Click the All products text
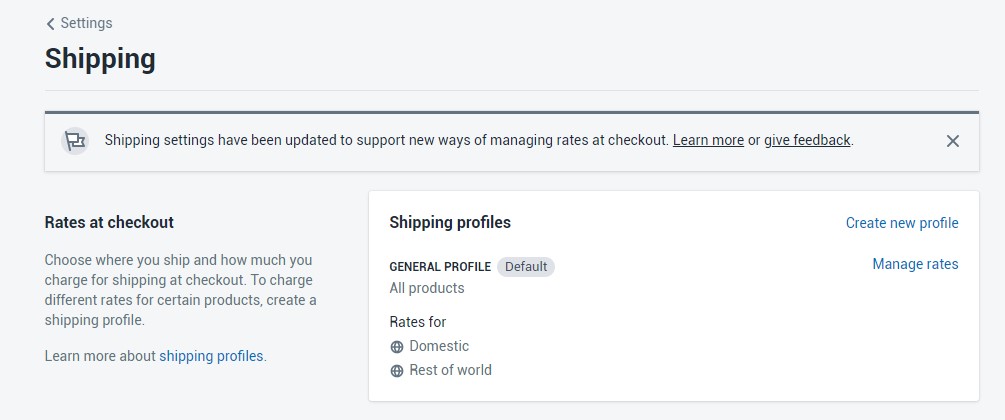1005x420 pixels. [x=427, y=288]
